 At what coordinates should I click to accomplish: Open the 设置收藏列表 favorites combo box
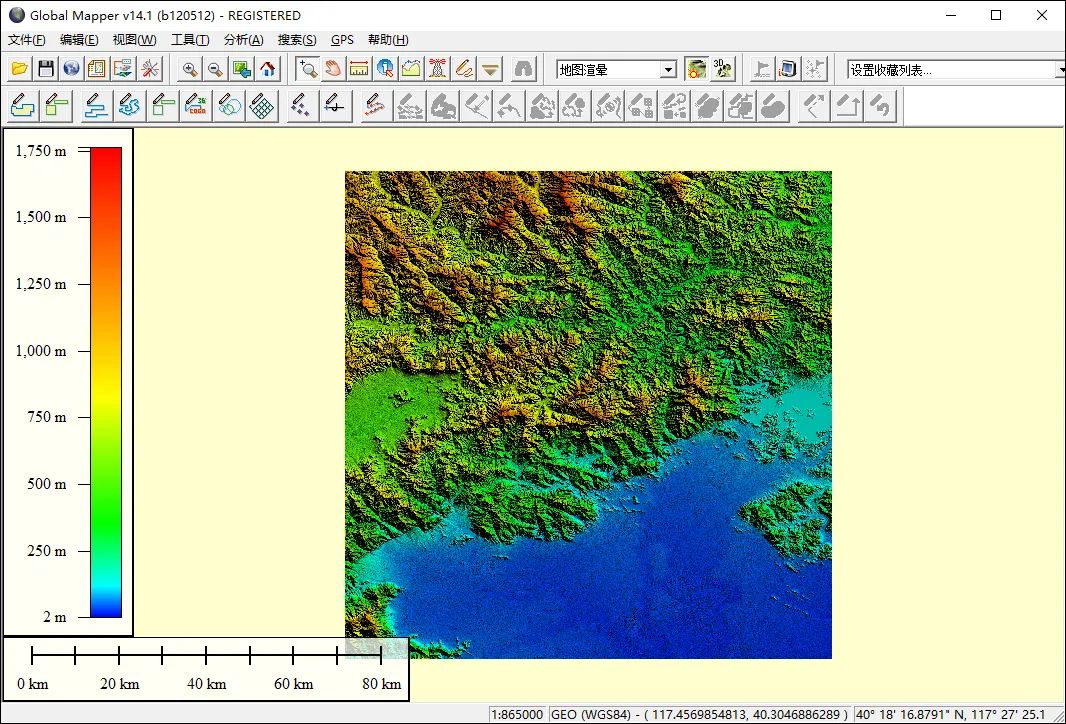(955, 69)
